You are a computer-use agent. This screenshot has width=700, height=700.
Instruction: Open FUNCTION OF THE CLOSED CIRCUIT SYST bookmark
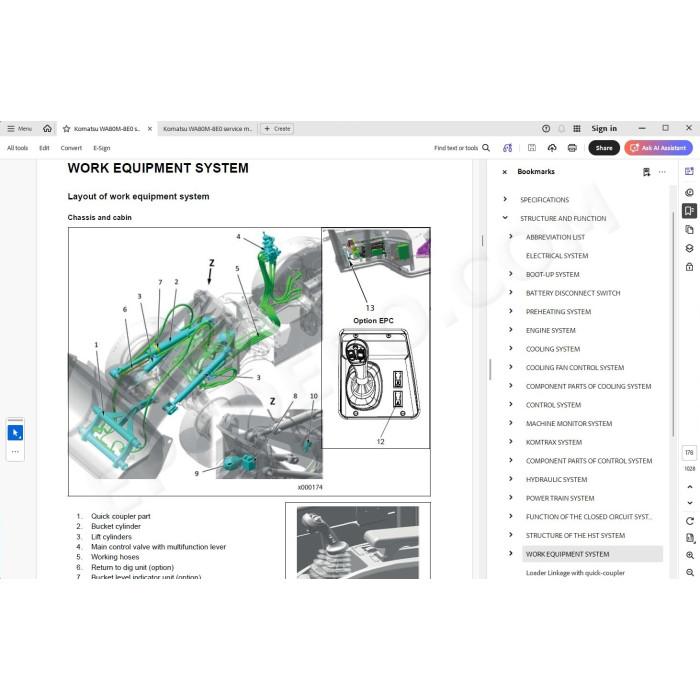[x=589, y=517]
